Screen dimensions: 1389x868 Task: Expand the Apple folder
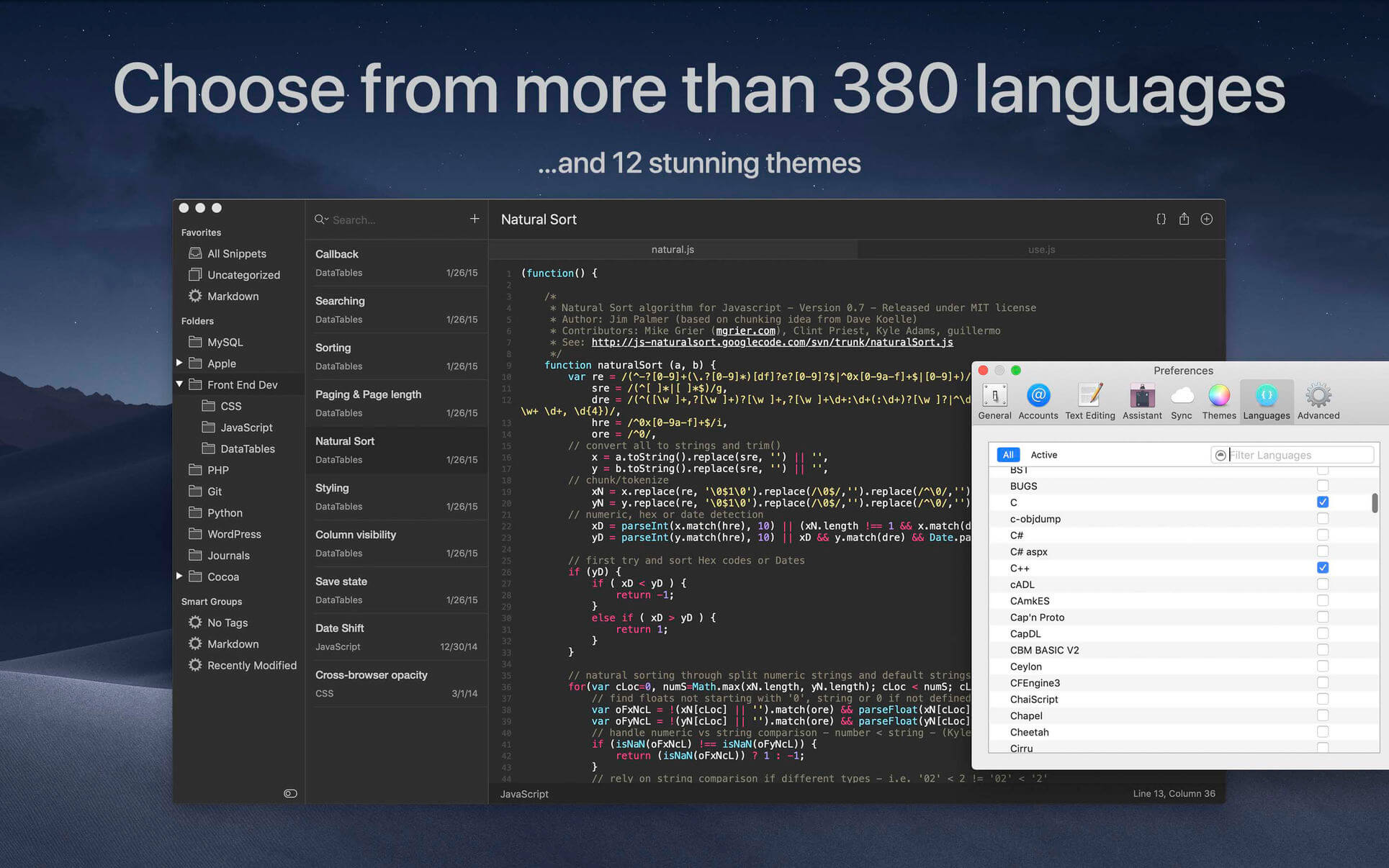(179, 363)
